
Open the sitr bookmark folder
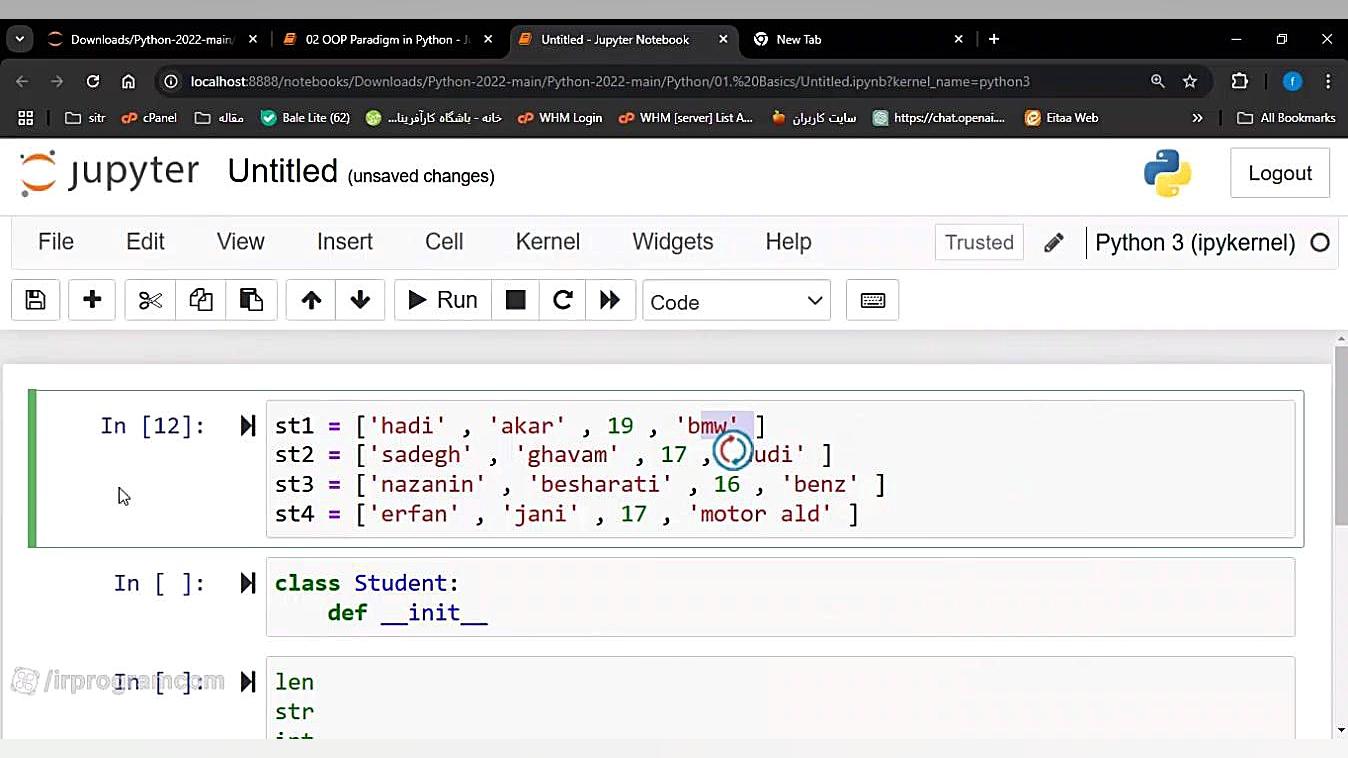(85, 118)
